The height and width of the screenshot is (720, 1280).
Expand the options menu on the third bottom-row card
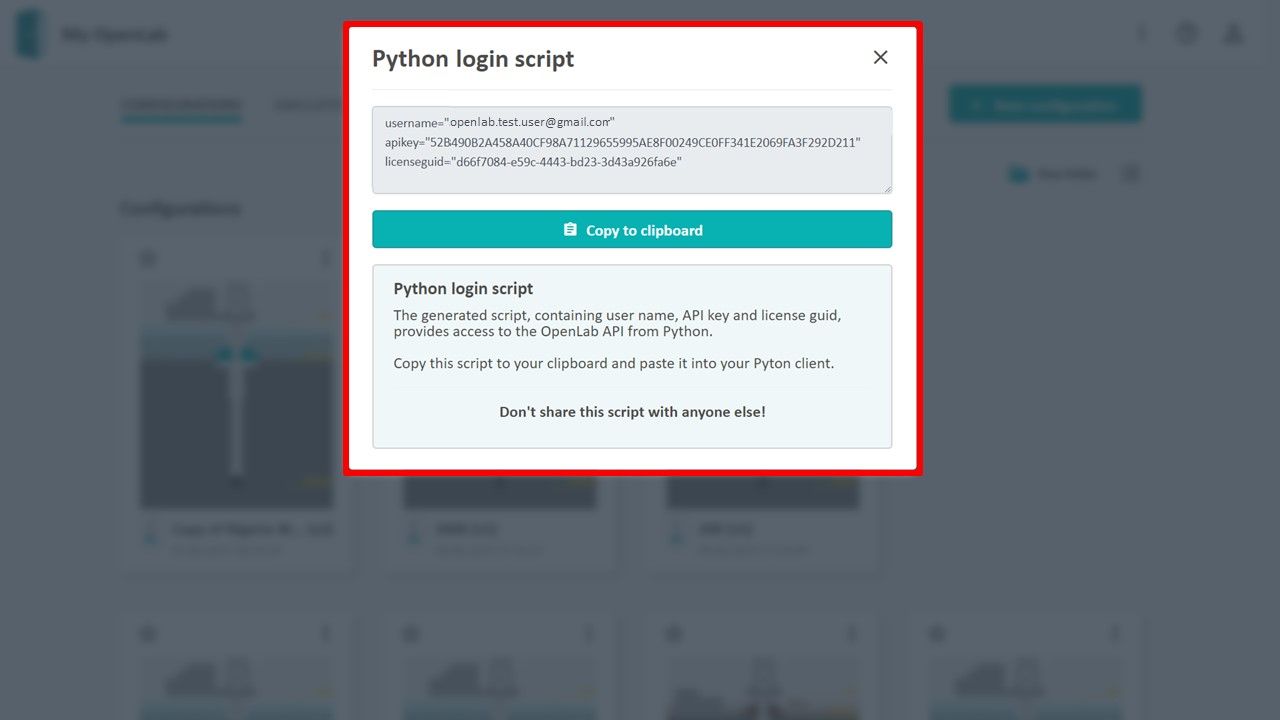pos(852,634)
